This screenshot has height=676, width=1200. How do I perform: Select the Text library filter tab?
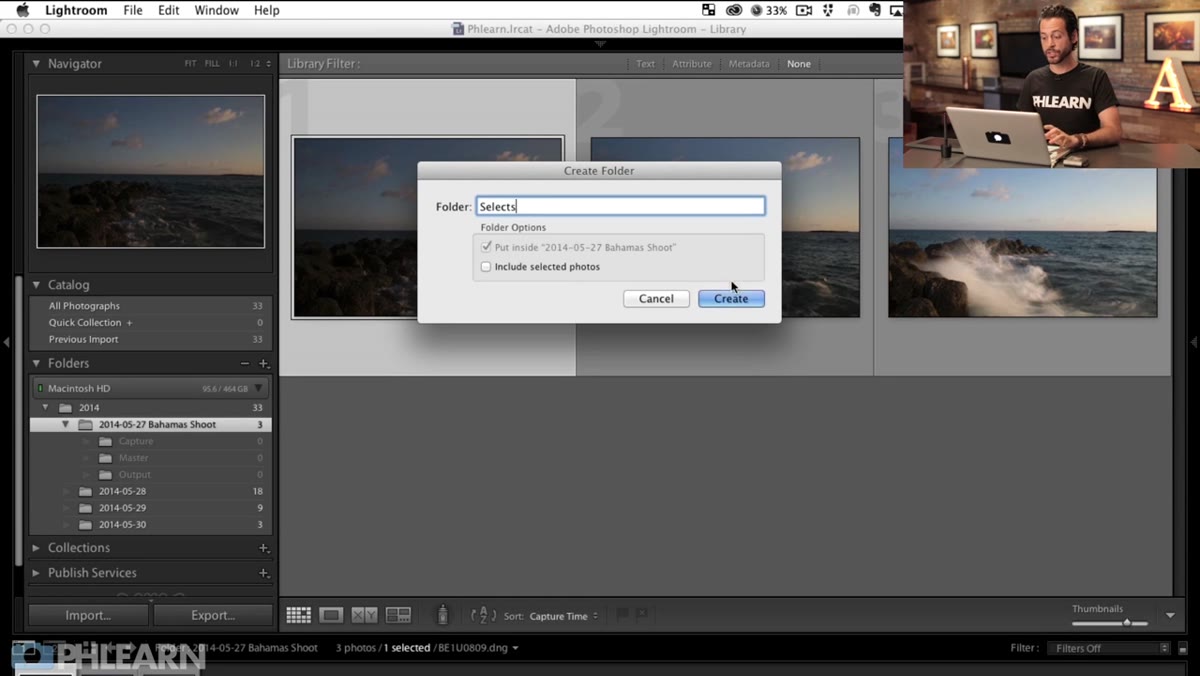click(x=646, y=64)
